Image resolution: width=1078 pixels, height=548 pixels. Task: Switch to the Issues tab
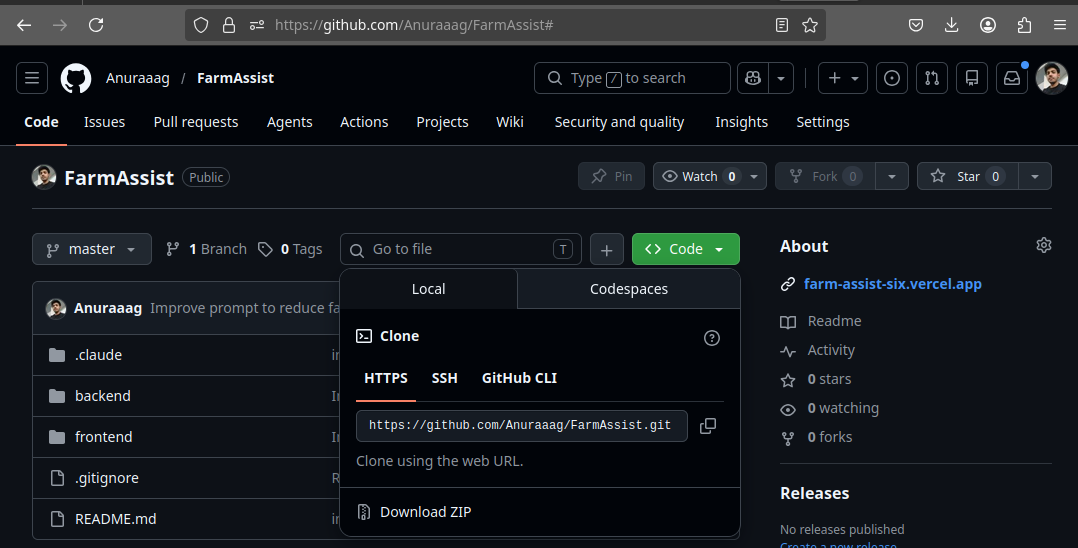pos(104,122)
